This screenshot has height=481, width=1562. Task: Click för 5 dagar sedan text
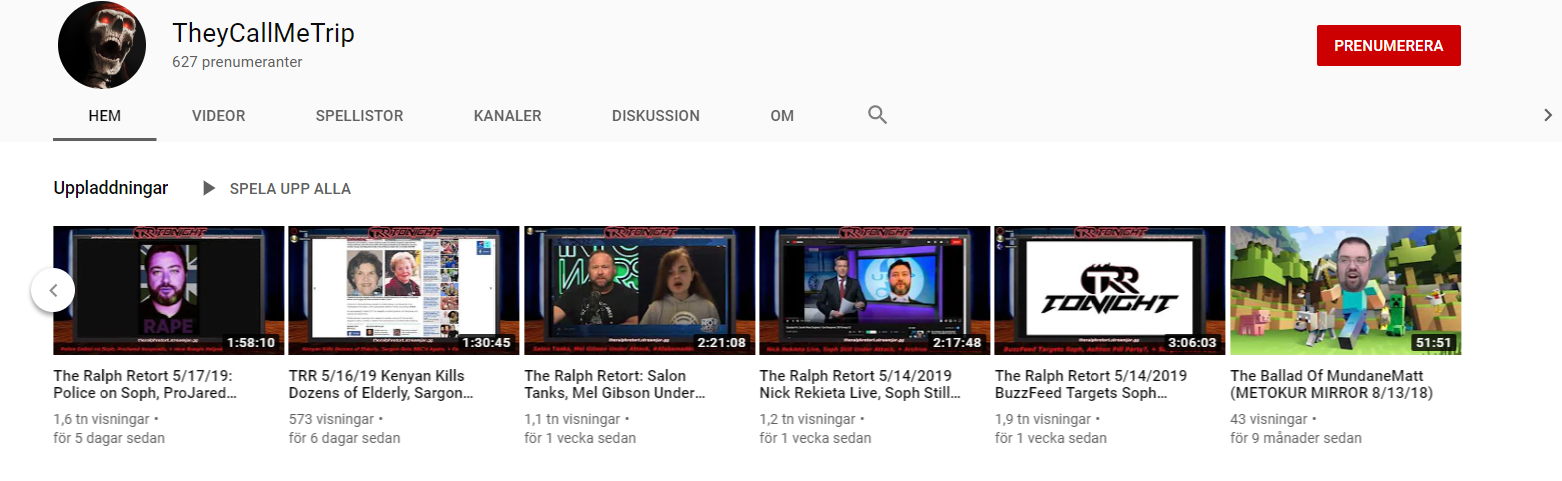pos(109,438)
